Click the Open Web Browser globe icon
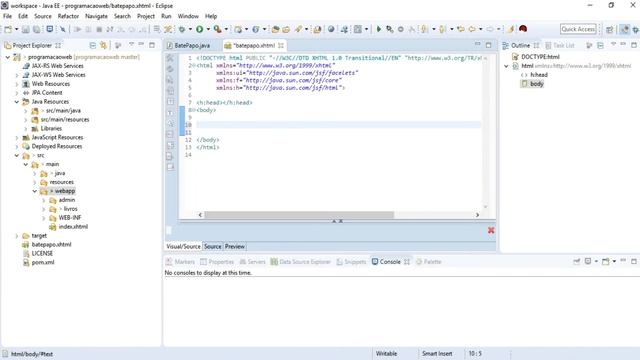Screen dimensions: 640x360 [331, 29]
